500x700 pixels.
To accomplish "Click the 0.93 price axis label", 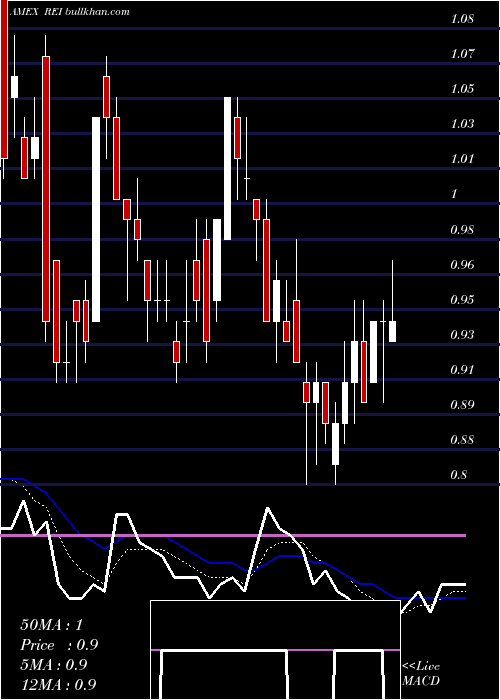I will [462, 335].
